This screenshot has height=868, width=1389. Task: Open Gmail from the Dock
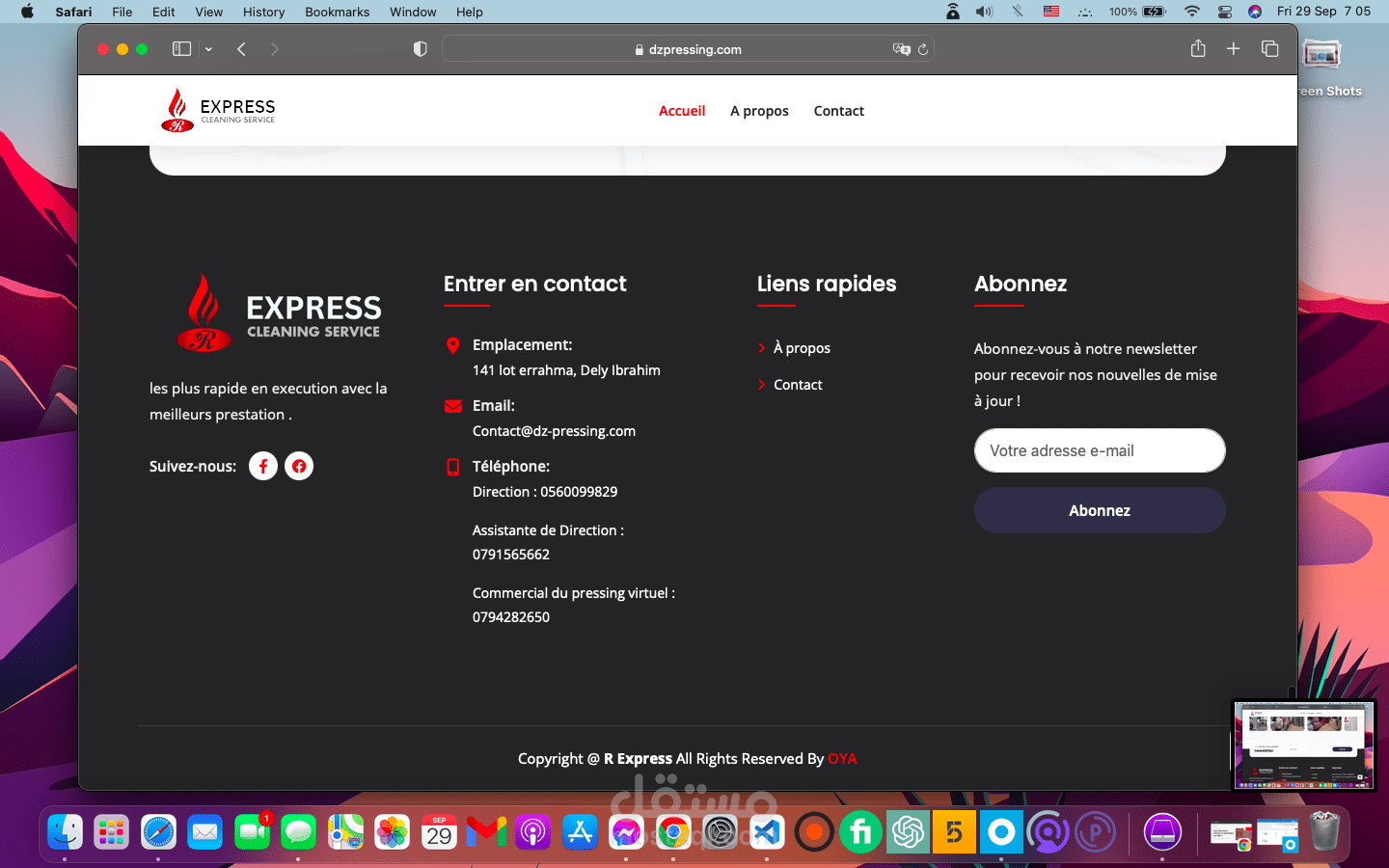pyautogui.click(x=486, y=832)
